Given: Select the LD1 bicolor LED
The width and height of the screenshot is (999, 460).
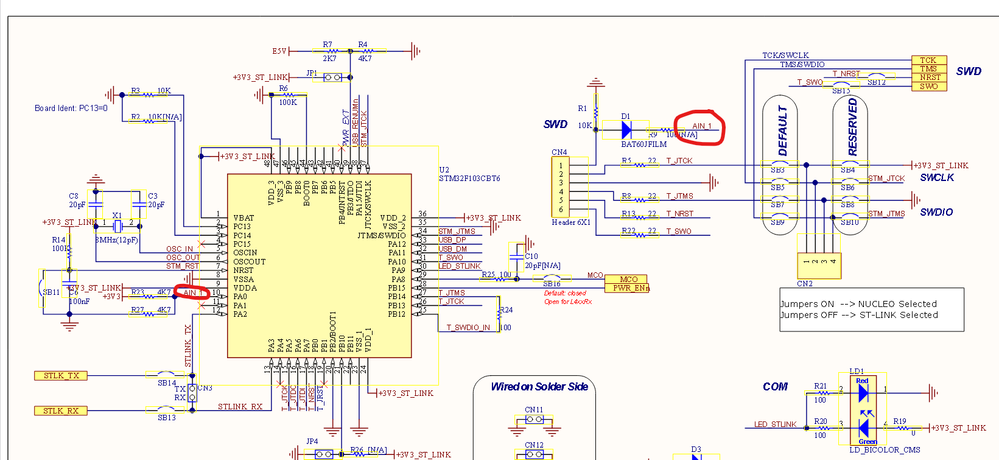Looking at the screenshot, I should tap(864, 410).
